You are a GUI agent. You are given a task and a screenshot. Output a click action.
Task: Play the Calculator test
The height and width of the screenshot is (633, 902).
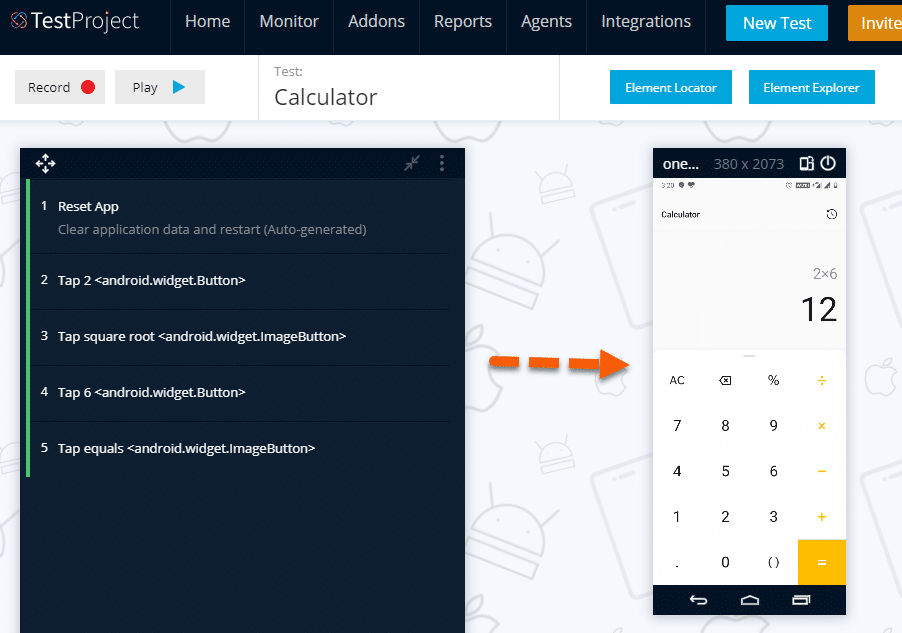[x=159, y=87]
